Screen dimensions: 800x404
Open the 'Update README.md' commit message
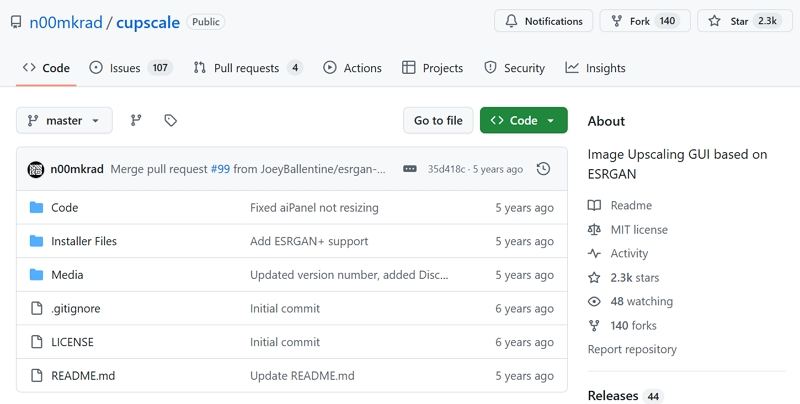point(302,376)
